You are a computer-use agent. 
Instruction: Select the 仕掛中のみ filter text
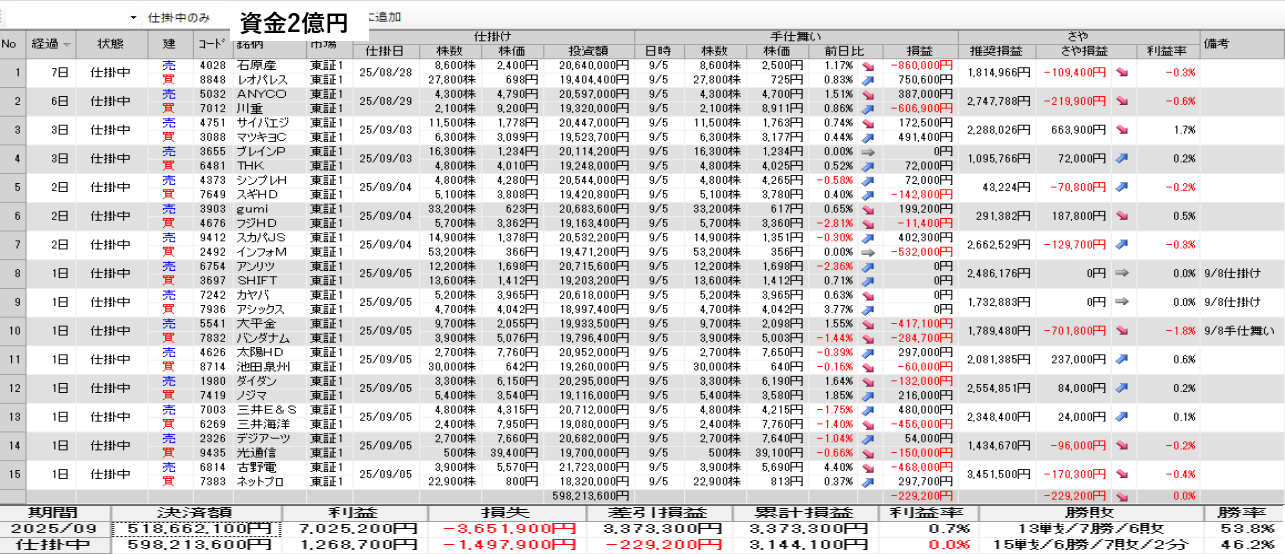pyautogui.click(x=178, y=18)
